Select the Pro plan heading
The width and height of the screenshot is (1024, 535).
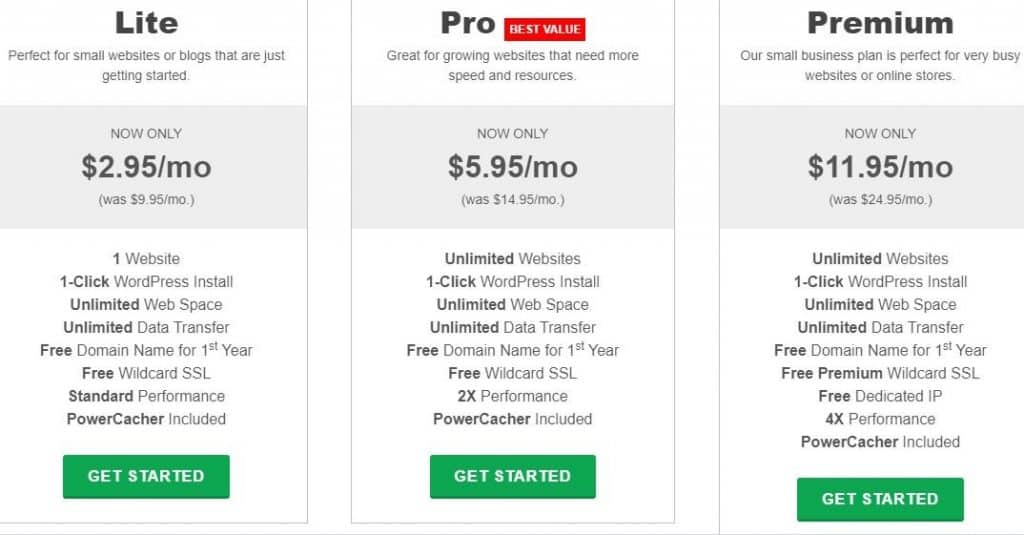point(468,24)
